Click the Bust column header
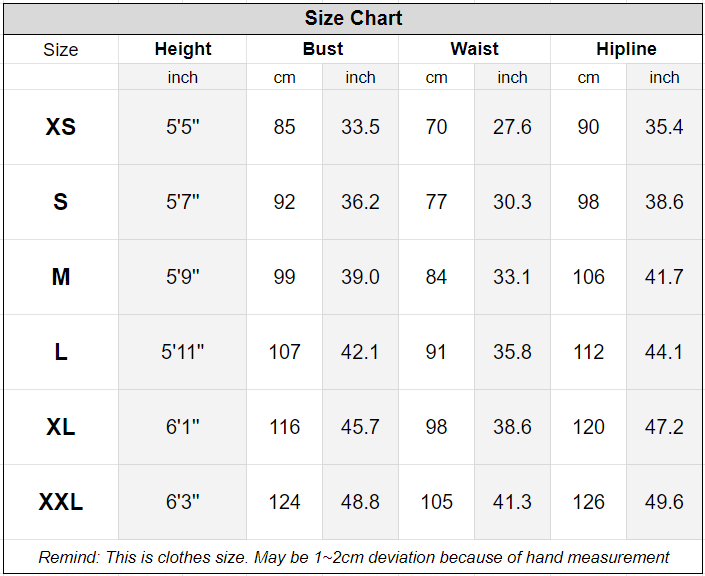 [323, 49]
